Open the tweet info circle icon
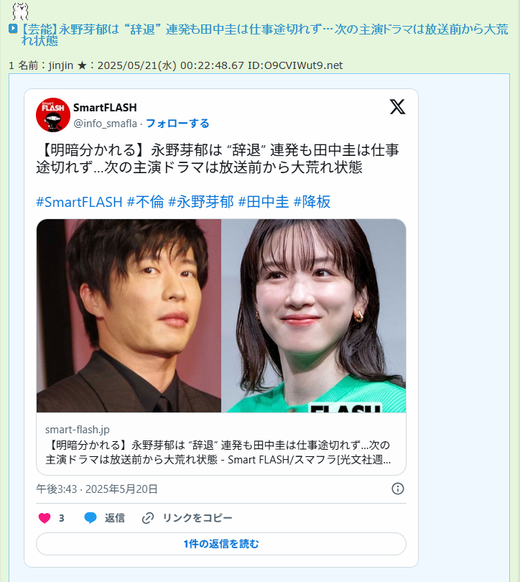 [398, 489]
